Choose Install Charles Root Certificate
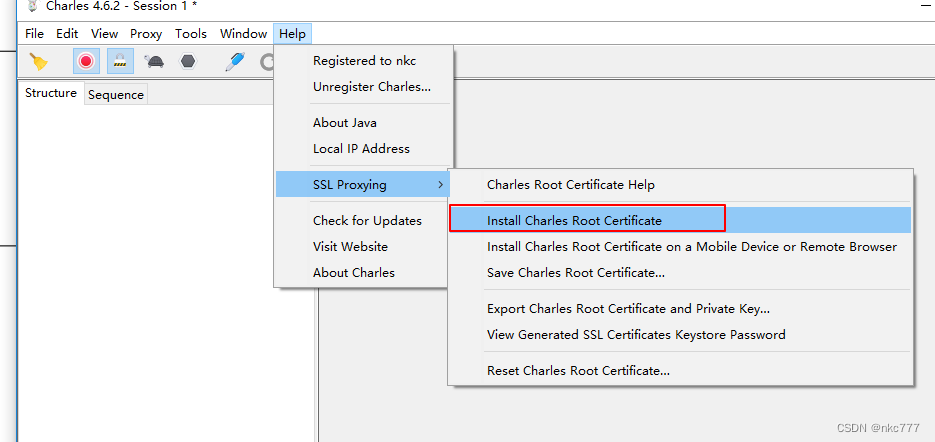The width and height of the screenshot is (935, 442). click(680, 220)
